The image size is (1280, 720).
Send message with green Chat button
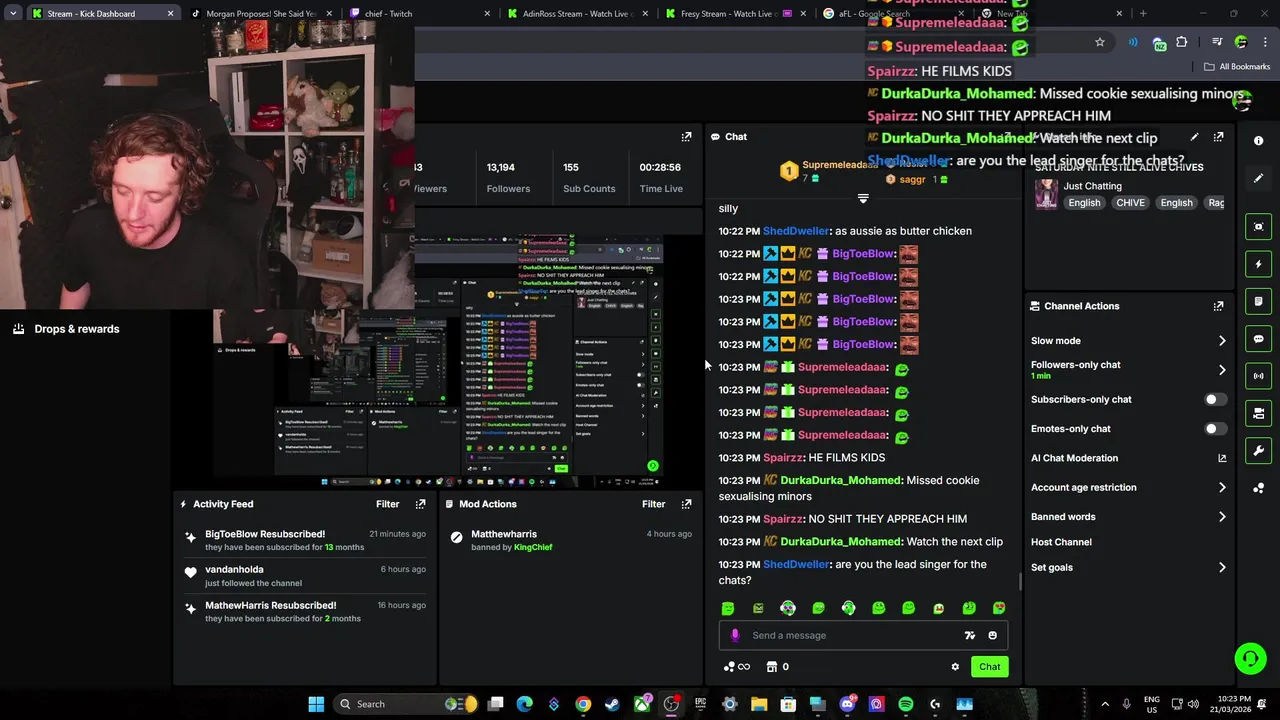pyautogui.click(x=989, y=667)
